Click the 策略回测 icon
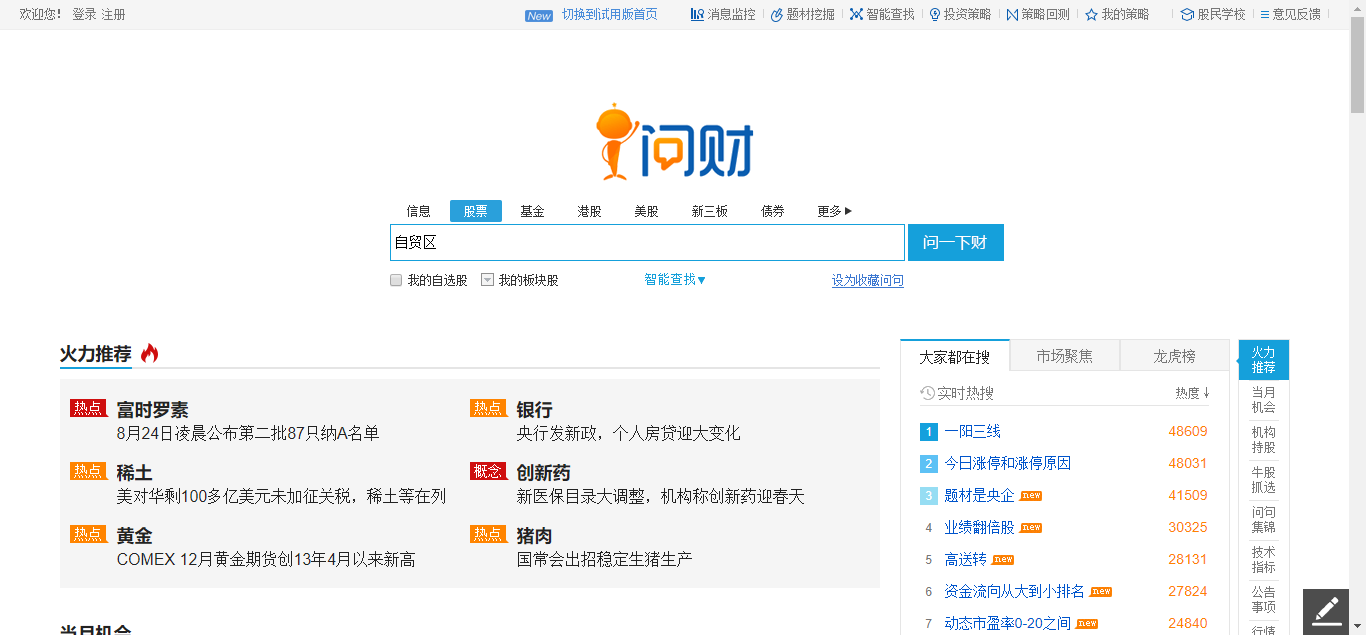 point(1012,15)
